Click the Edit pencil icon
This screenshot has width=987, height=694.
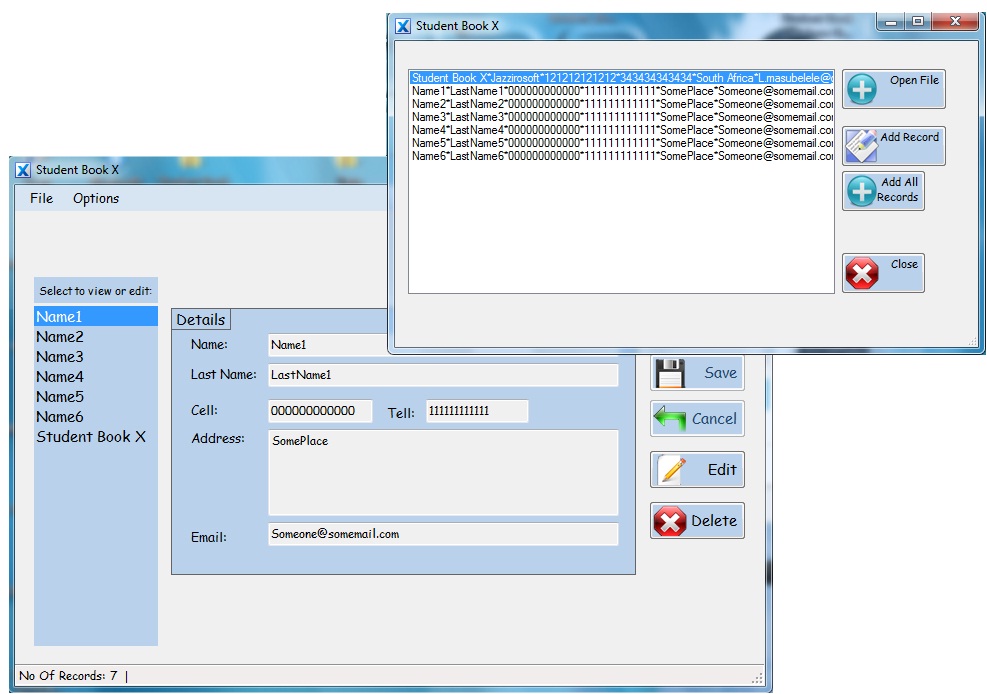[x=670, y=470]
